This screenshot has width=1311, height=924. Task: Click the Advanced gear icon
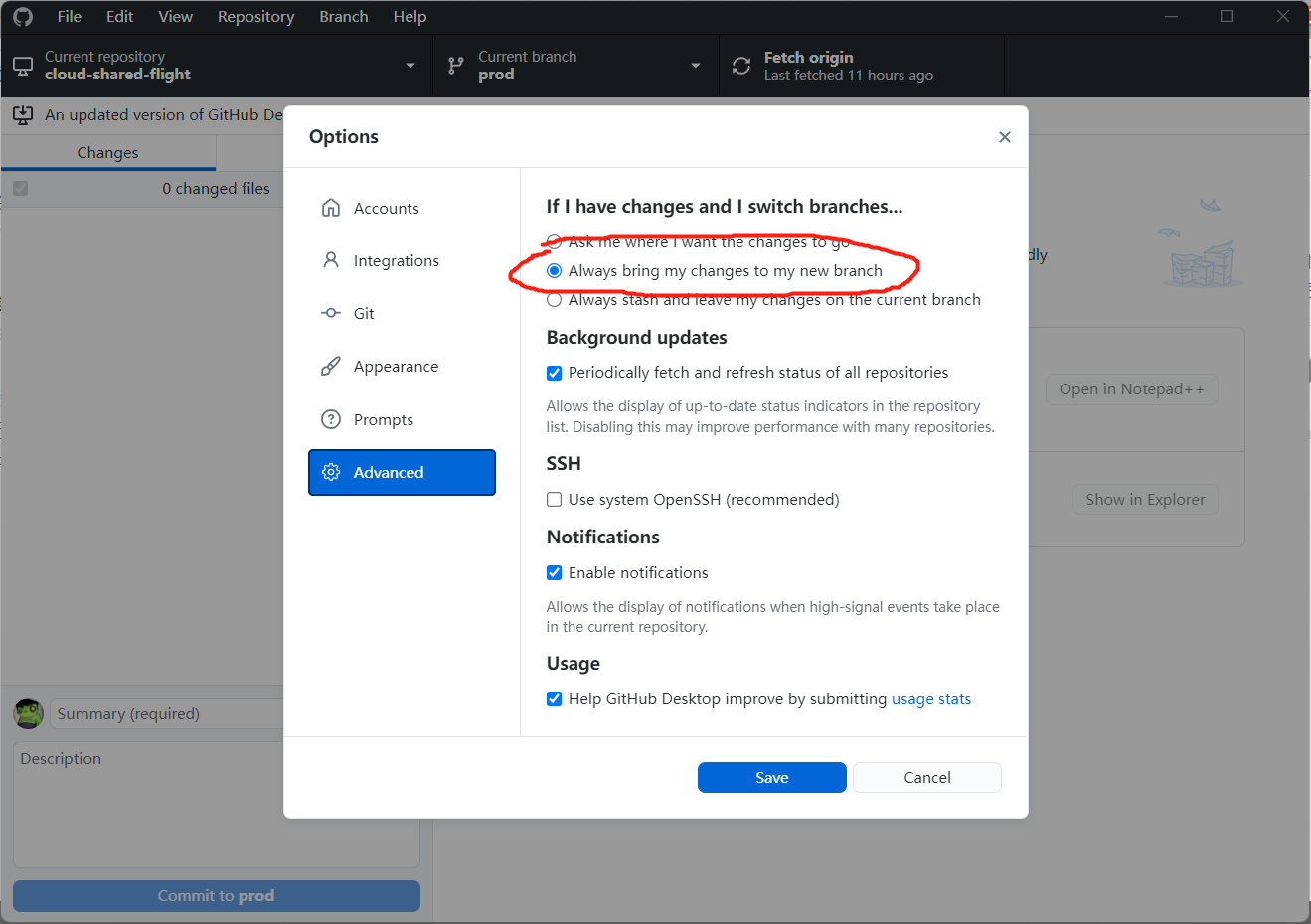330,472
